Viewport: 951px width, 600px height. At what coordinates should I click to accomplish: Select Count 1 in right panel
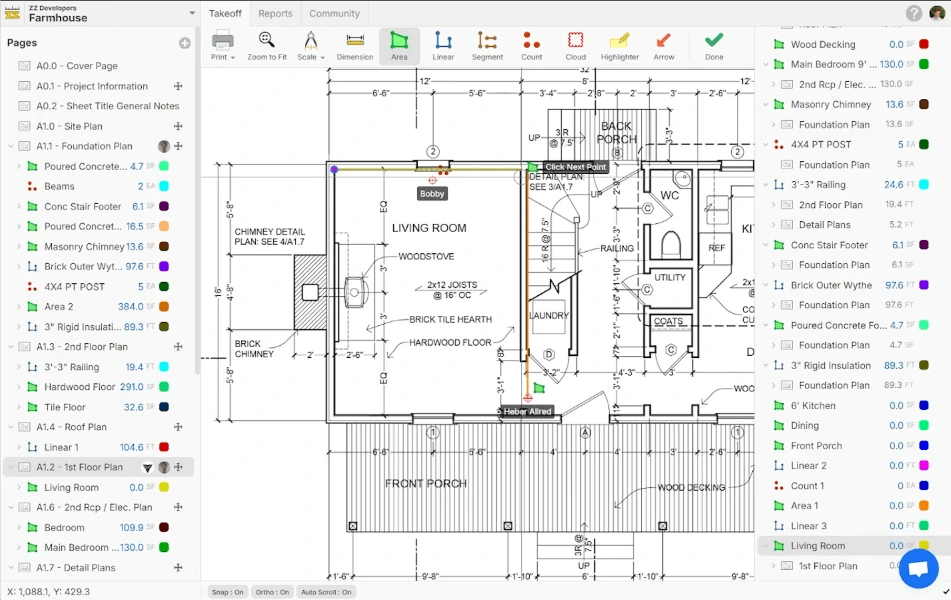[807, 486]
